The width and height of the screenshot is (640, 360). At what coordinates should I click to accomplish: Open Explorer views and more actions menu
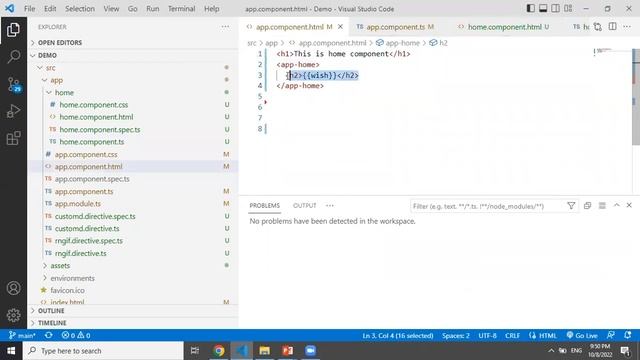pos(225,27)
